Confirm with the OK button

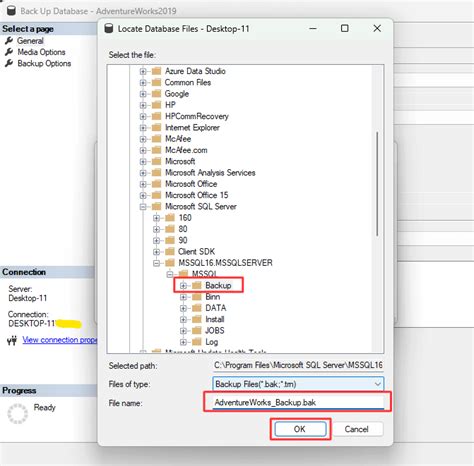(x=300, y=429)
